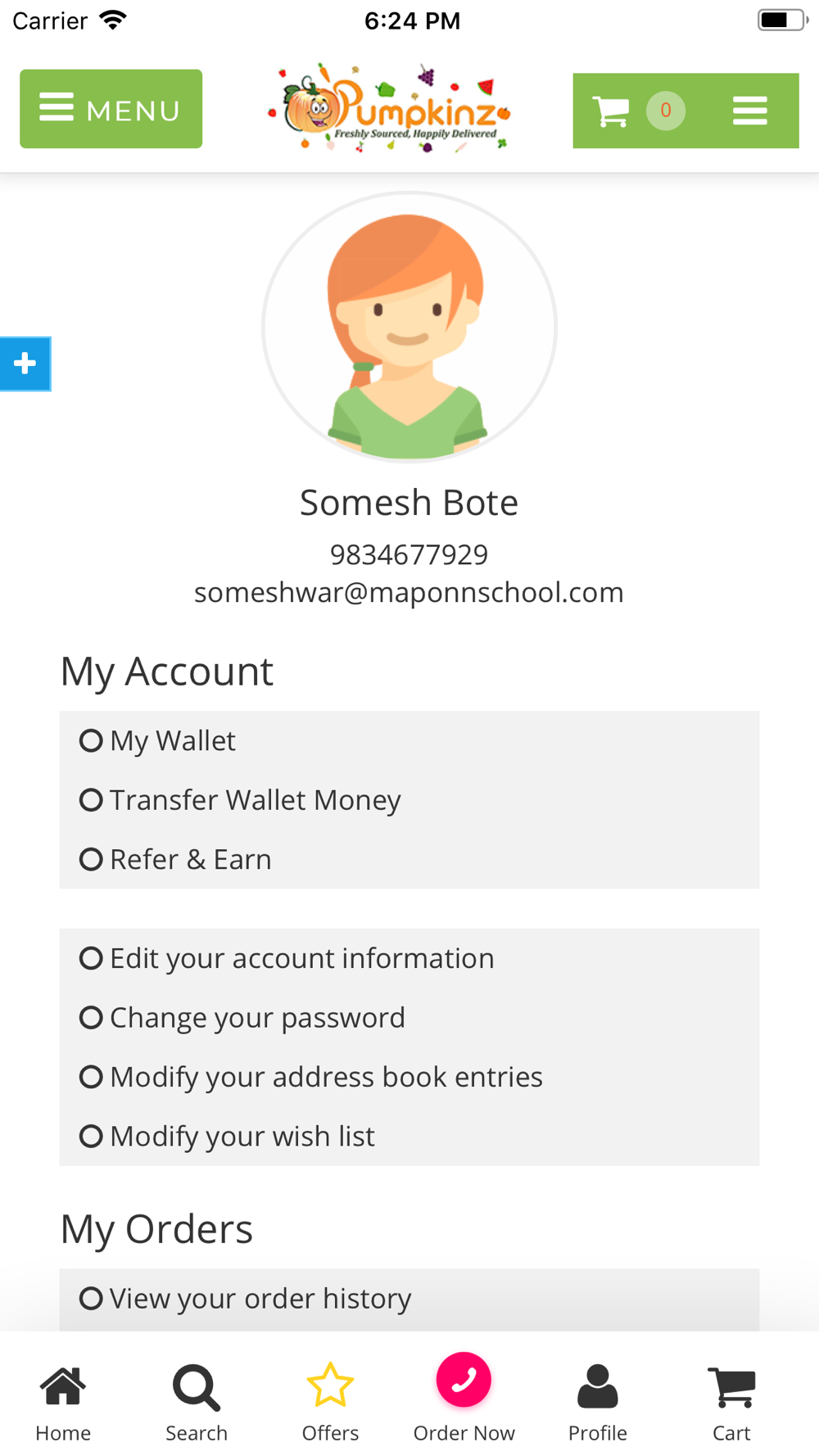The width and height of the screenshot is (819, 1456).
Task: Open Offers star icon
Action: (x=330, y=1385)
